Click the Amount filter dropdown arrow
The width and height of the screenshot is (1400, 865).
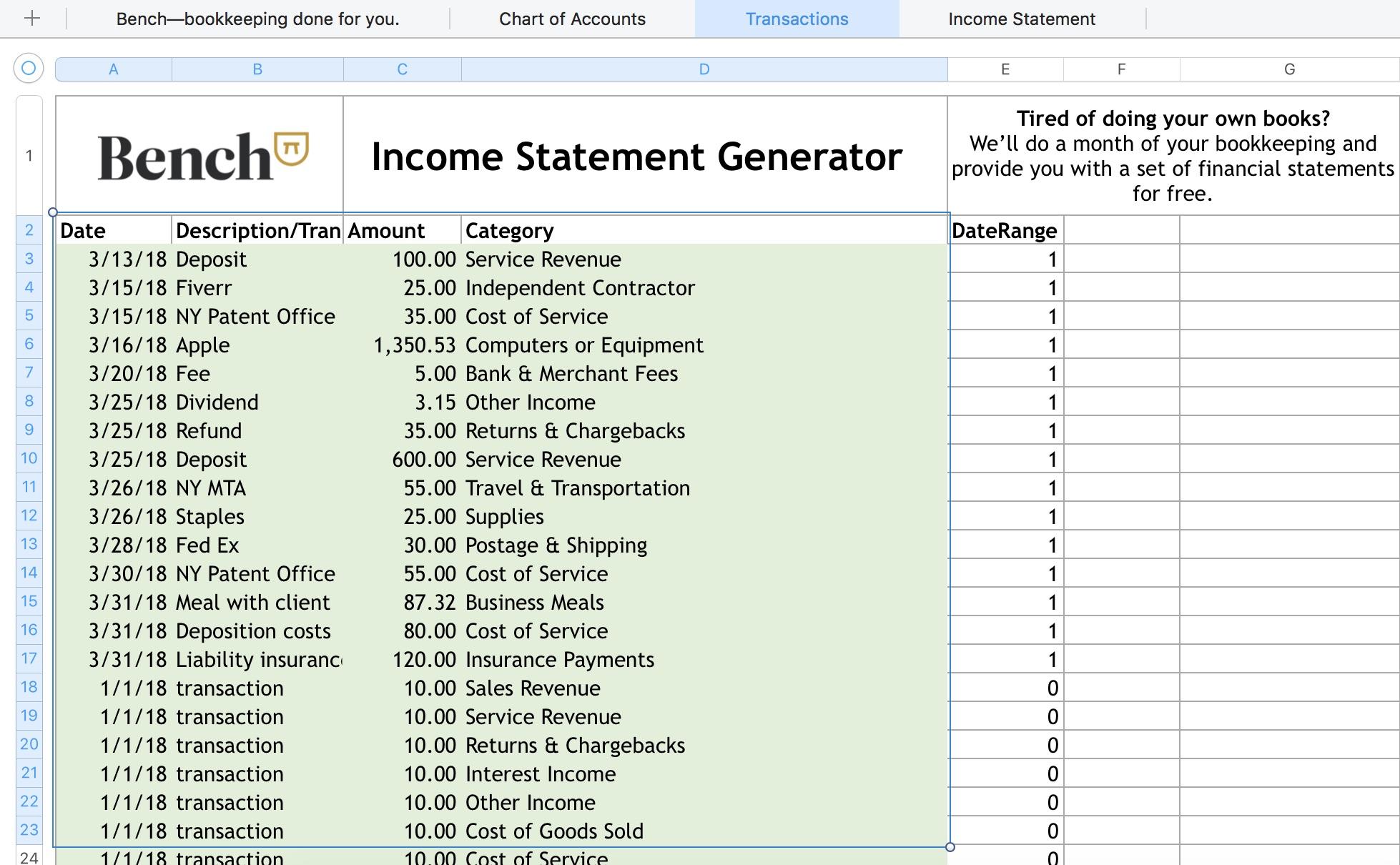(x=448, y=231)
